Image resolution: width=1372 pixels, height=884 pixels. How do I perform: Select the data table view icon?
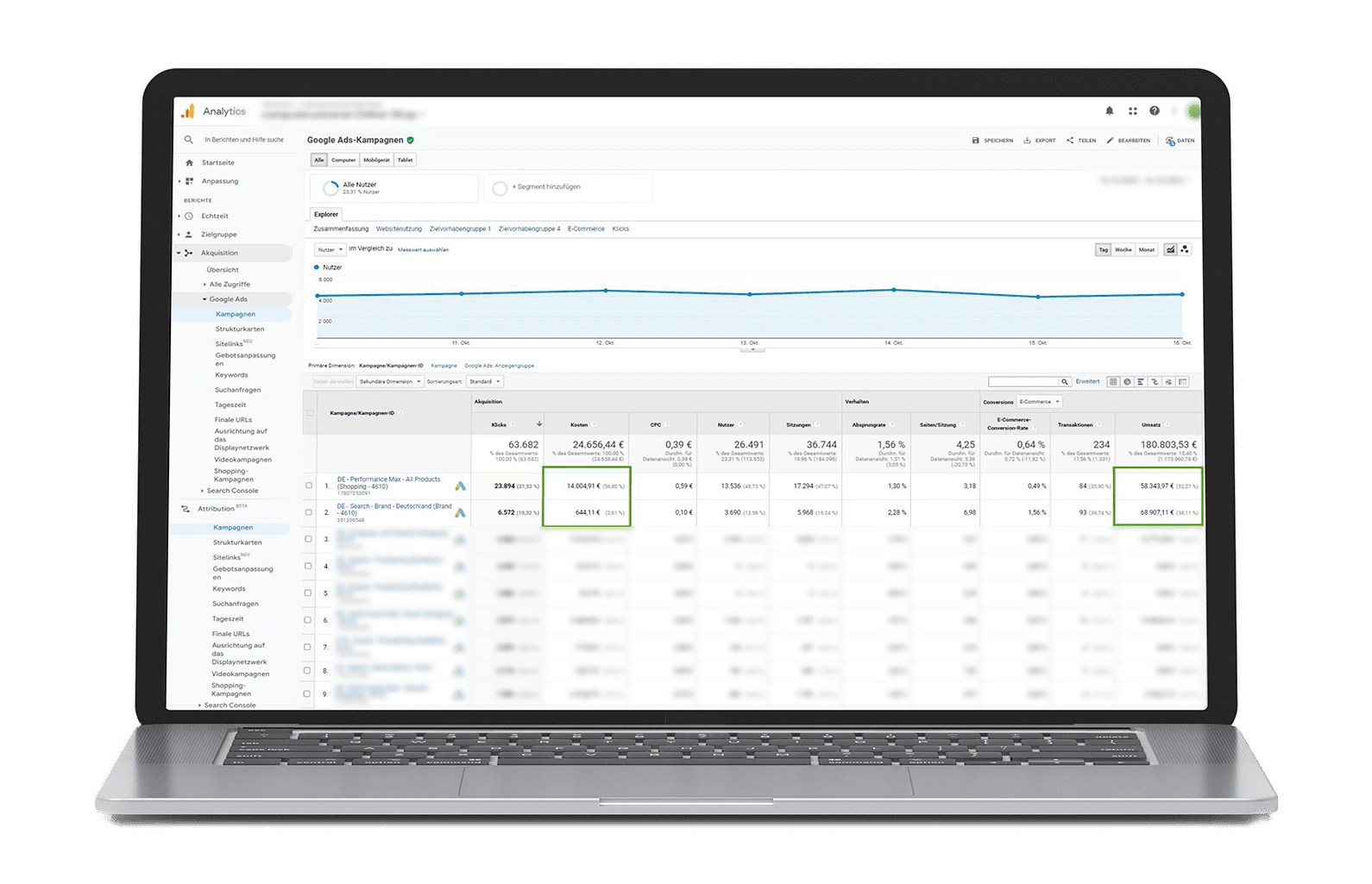coord(1113,381)
